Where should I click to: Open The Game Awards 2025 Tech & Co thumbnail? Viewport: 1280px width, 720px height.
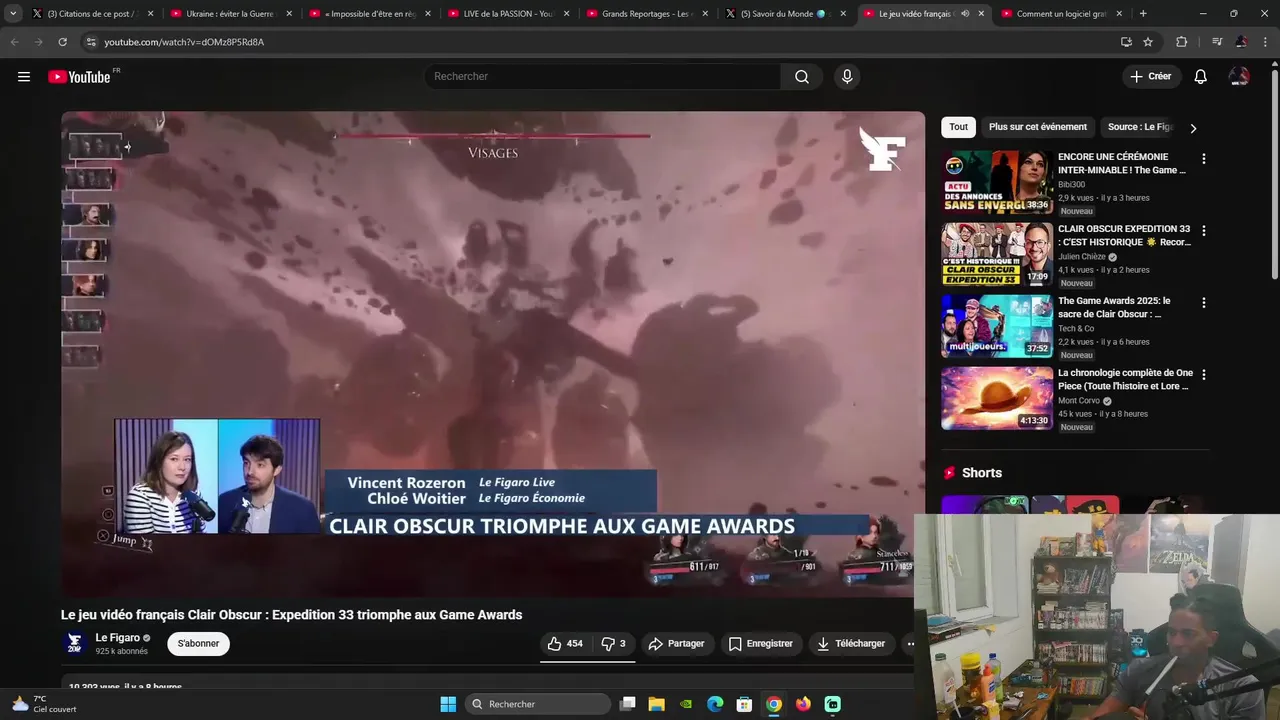[x=997, y=326]
